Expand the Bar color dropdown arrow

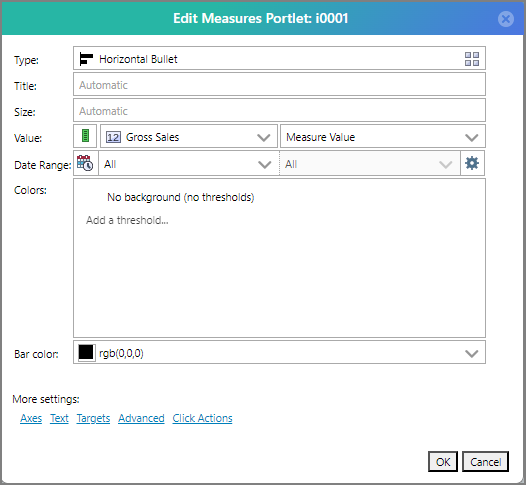(x=471, y=354)
